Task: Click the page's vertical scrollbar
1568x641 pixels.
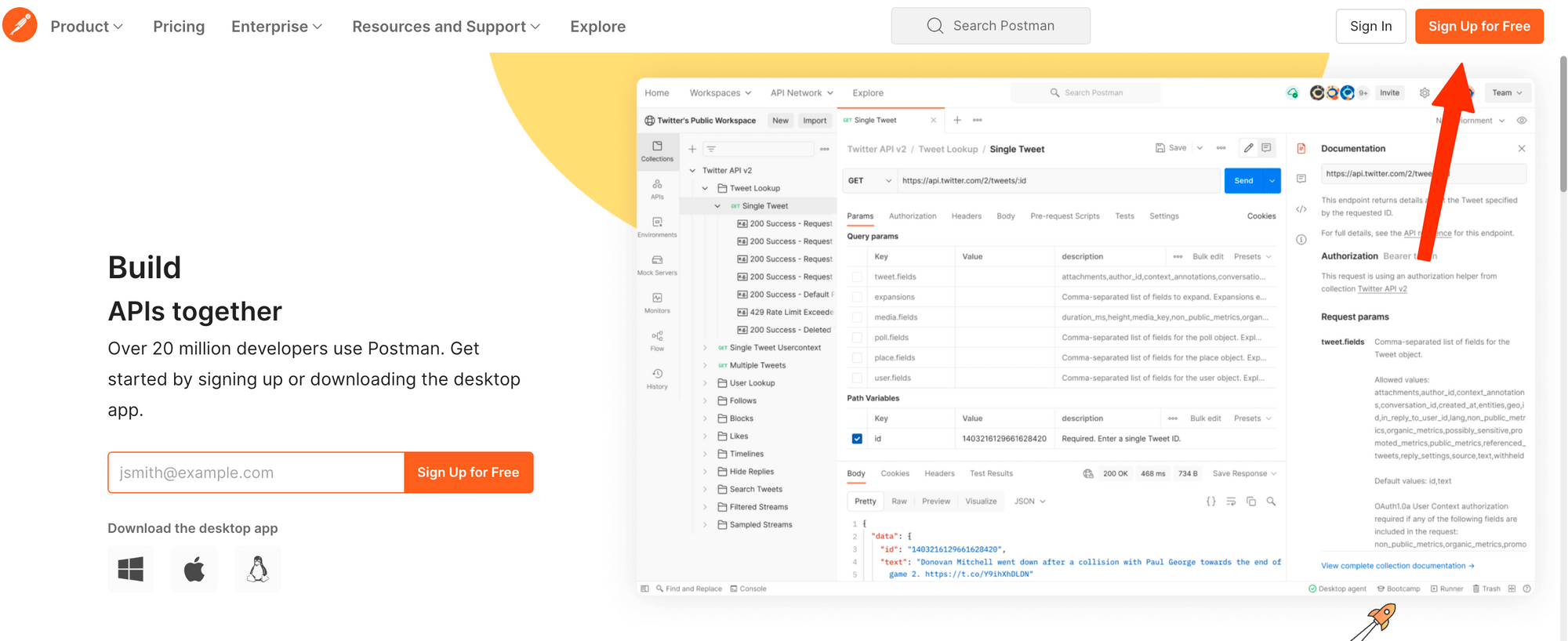Action: pos(1563,125)
